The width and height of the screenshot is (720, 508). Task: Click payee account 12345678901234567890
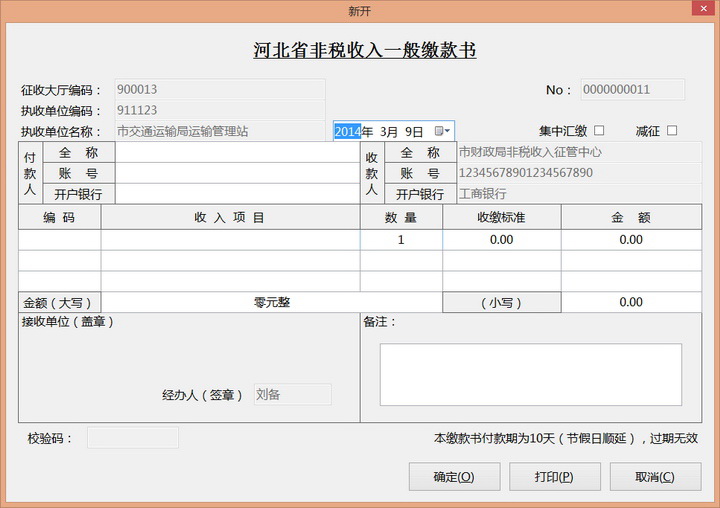579,173
